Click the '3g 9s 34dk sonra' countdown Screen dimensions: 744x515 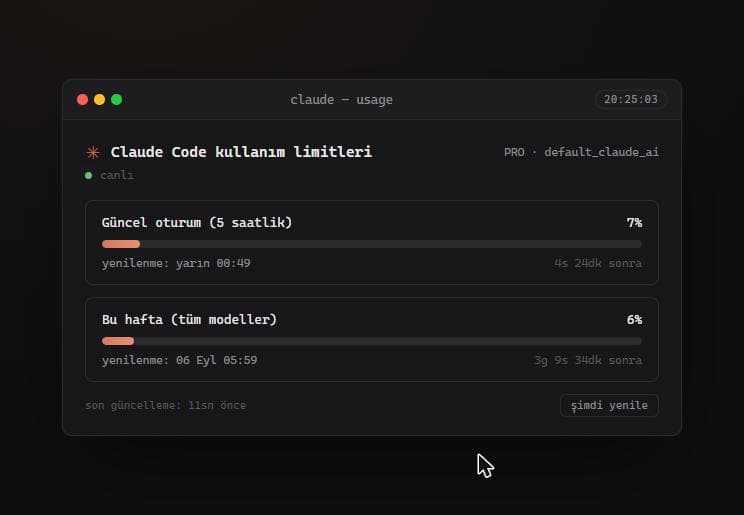coord(588,360)
